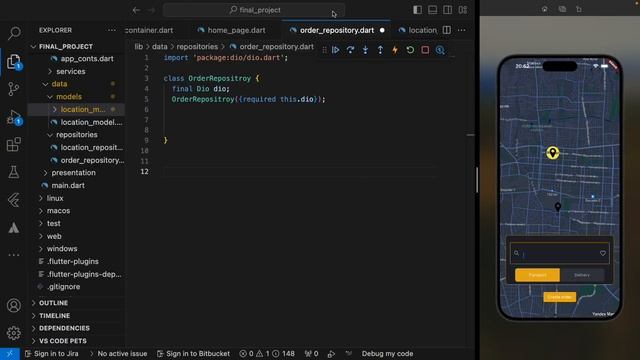Go forward in navigation history
640x360 pixels.
pos(151,10)
